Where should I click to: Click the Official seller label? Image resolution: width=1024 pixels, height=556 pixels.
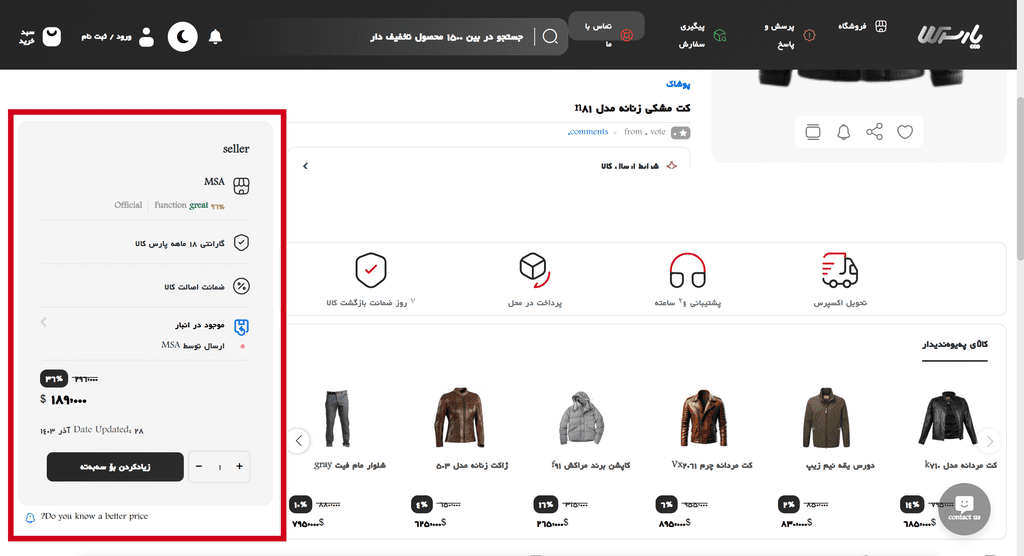click(x=128, y=205)
